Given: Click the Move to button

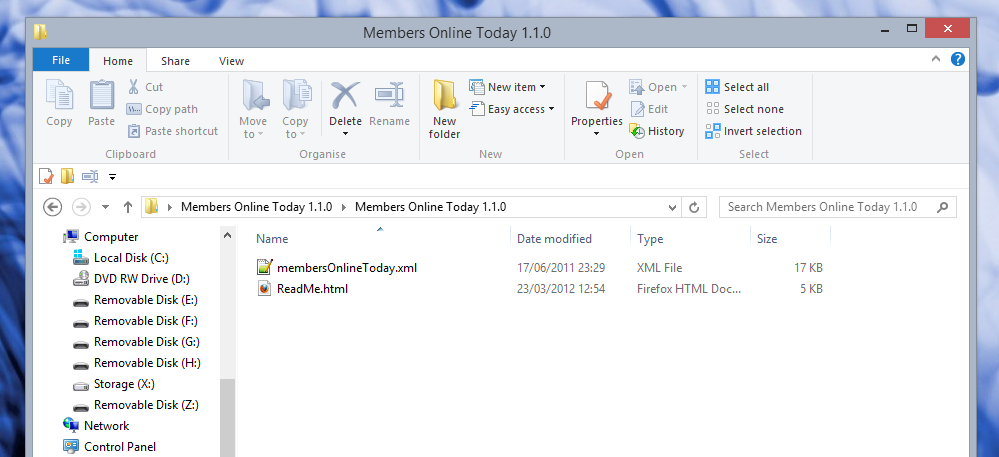Looking at the screenshot, I should 254,108.
